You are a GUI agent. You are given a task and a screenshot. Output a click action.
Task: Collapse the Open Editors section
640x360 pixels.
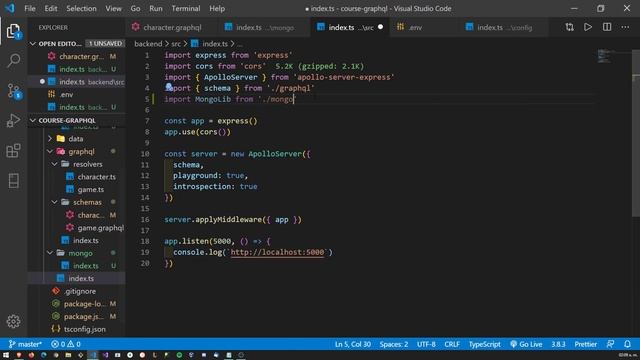coord(33,44)
